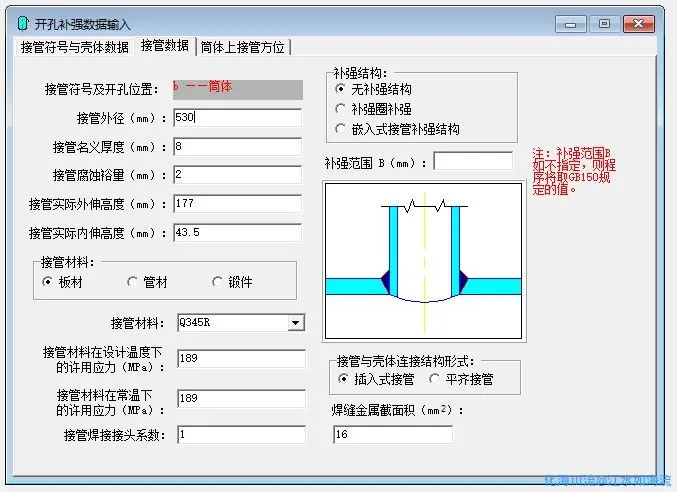Viewport: 677px width, 492px height.
Task: Edit design temperature allowable stress field
Action: [x=241, y=358]
